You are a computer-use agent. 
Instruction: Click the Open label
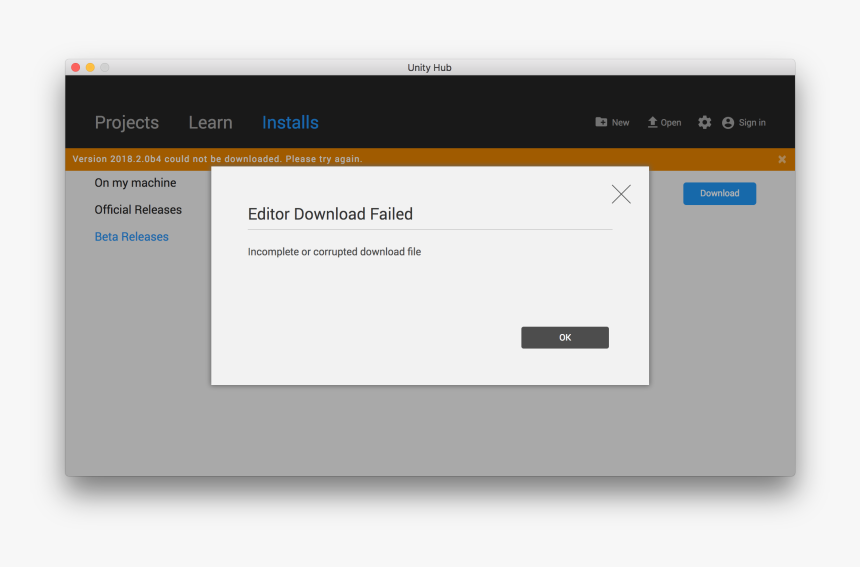pyautogui.click(x=671, y=122)
